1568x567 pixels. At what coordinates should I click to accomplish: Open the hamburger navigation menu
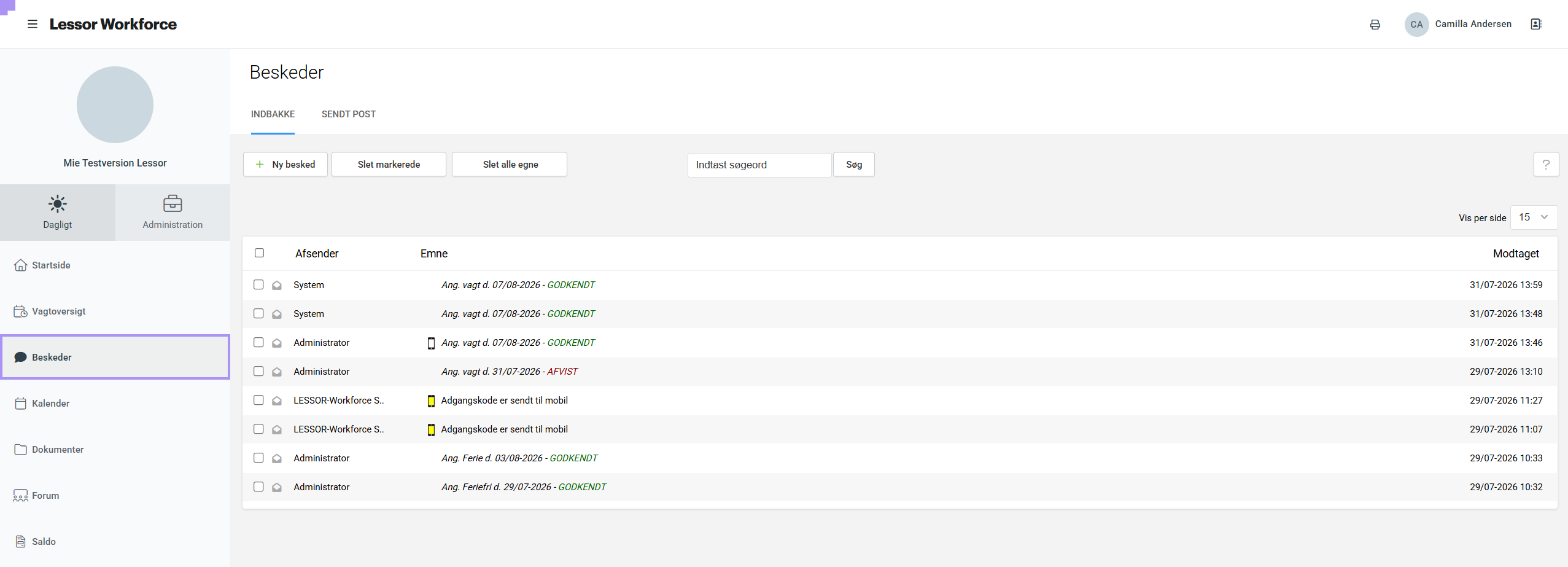[33, 24]
